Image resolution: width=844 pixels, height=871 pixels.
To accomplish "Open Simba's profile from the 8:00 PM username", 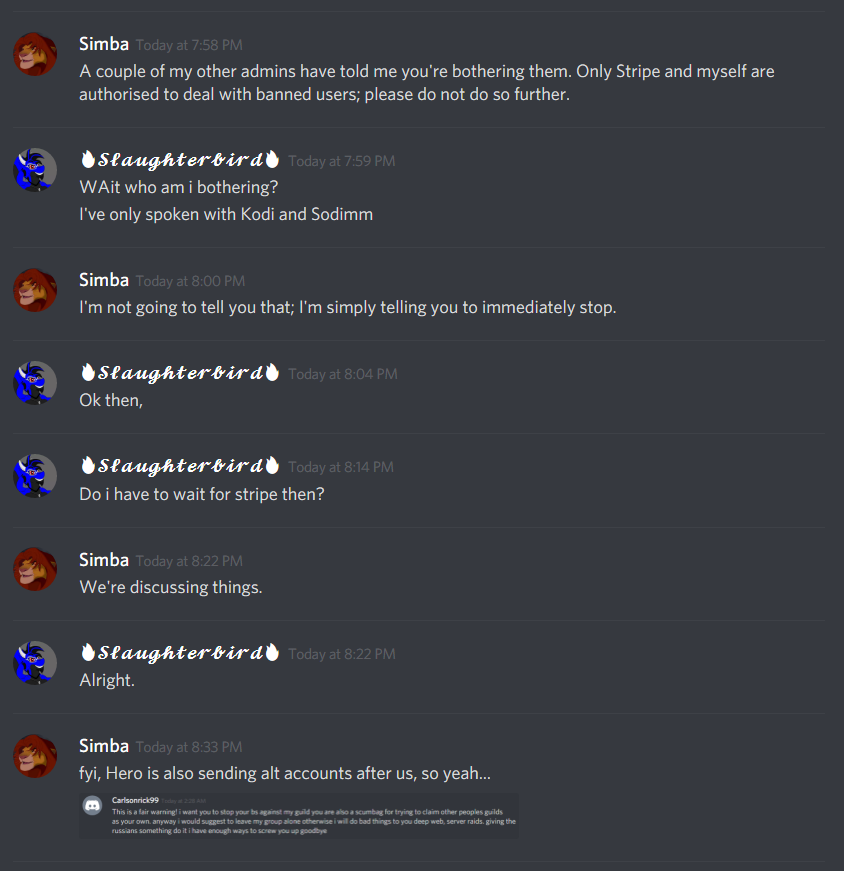I will pyautogui.click(x=104, y=280).
